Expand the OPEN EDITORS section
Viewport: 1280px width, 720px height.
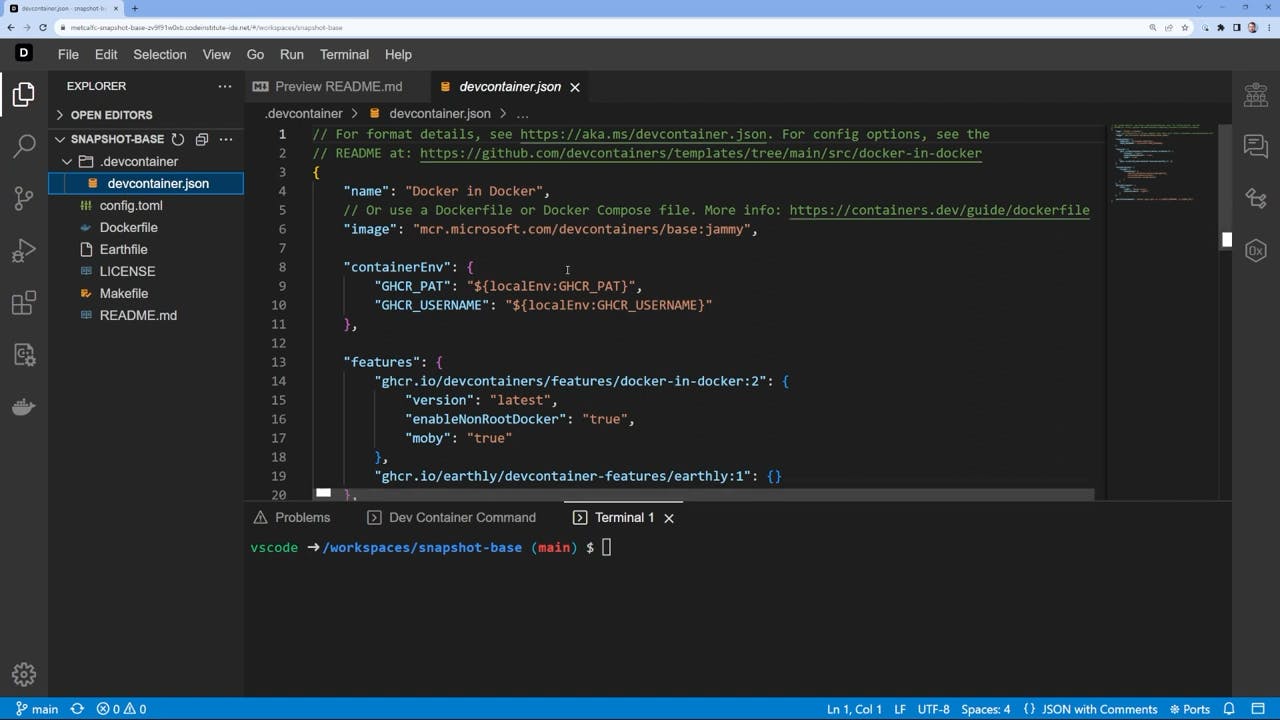(112, 115)
